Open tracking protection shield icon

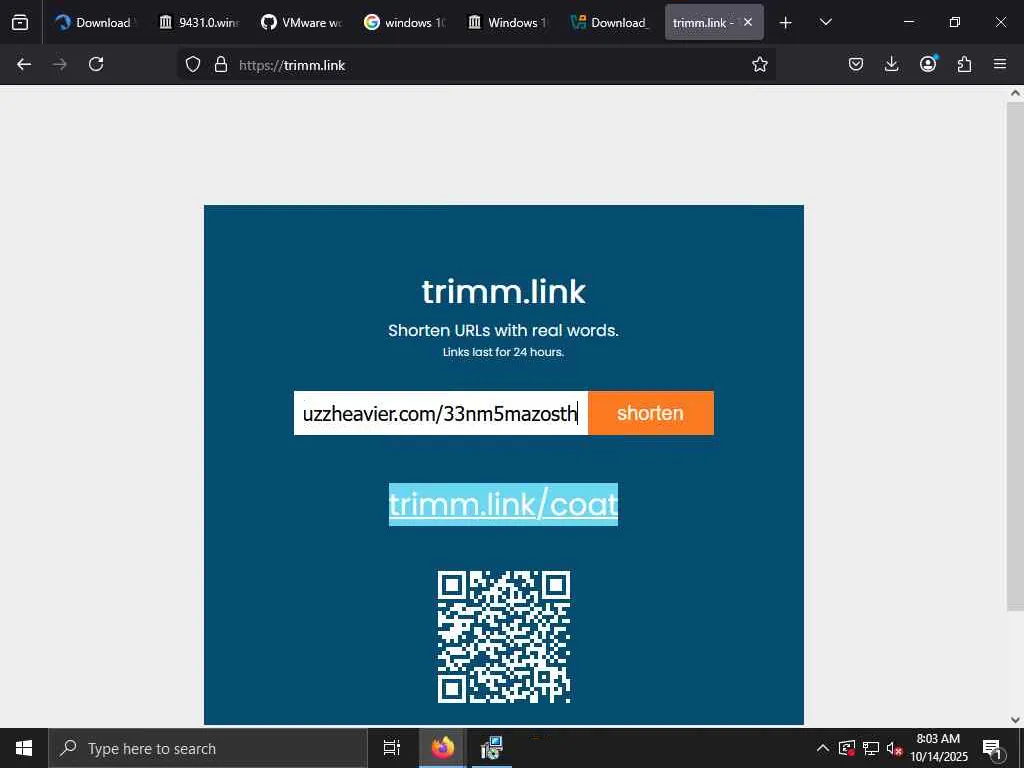[193, 64]
